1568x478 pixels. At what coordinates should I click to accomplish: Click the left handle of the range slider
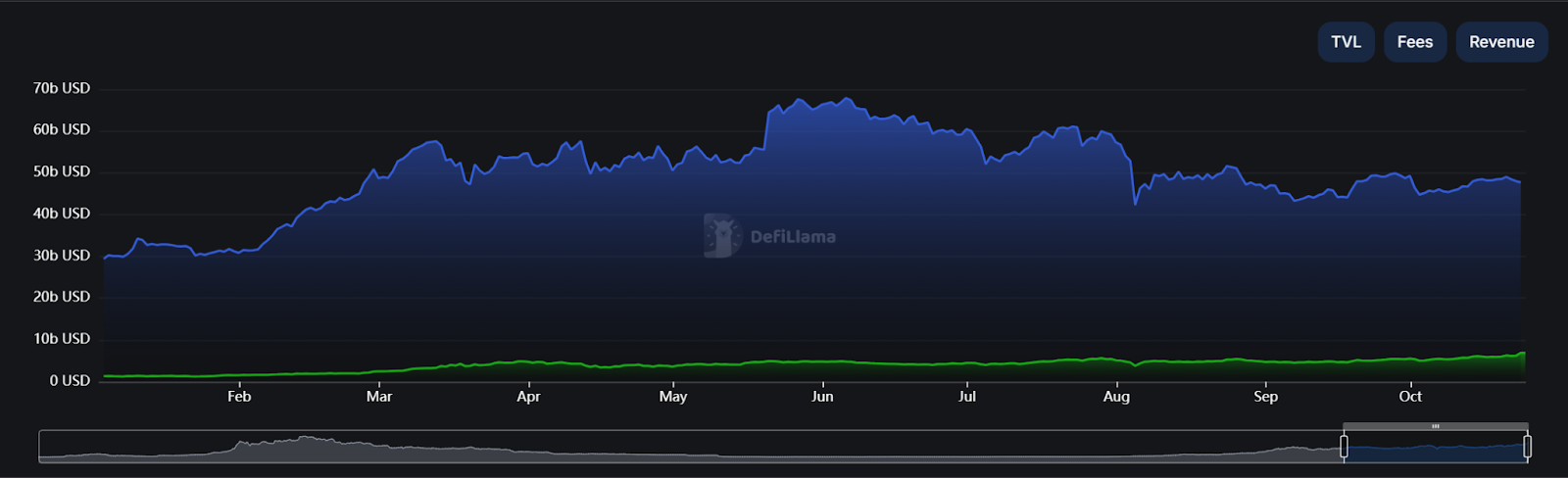pyautogui.click(x=1344, y=447)
